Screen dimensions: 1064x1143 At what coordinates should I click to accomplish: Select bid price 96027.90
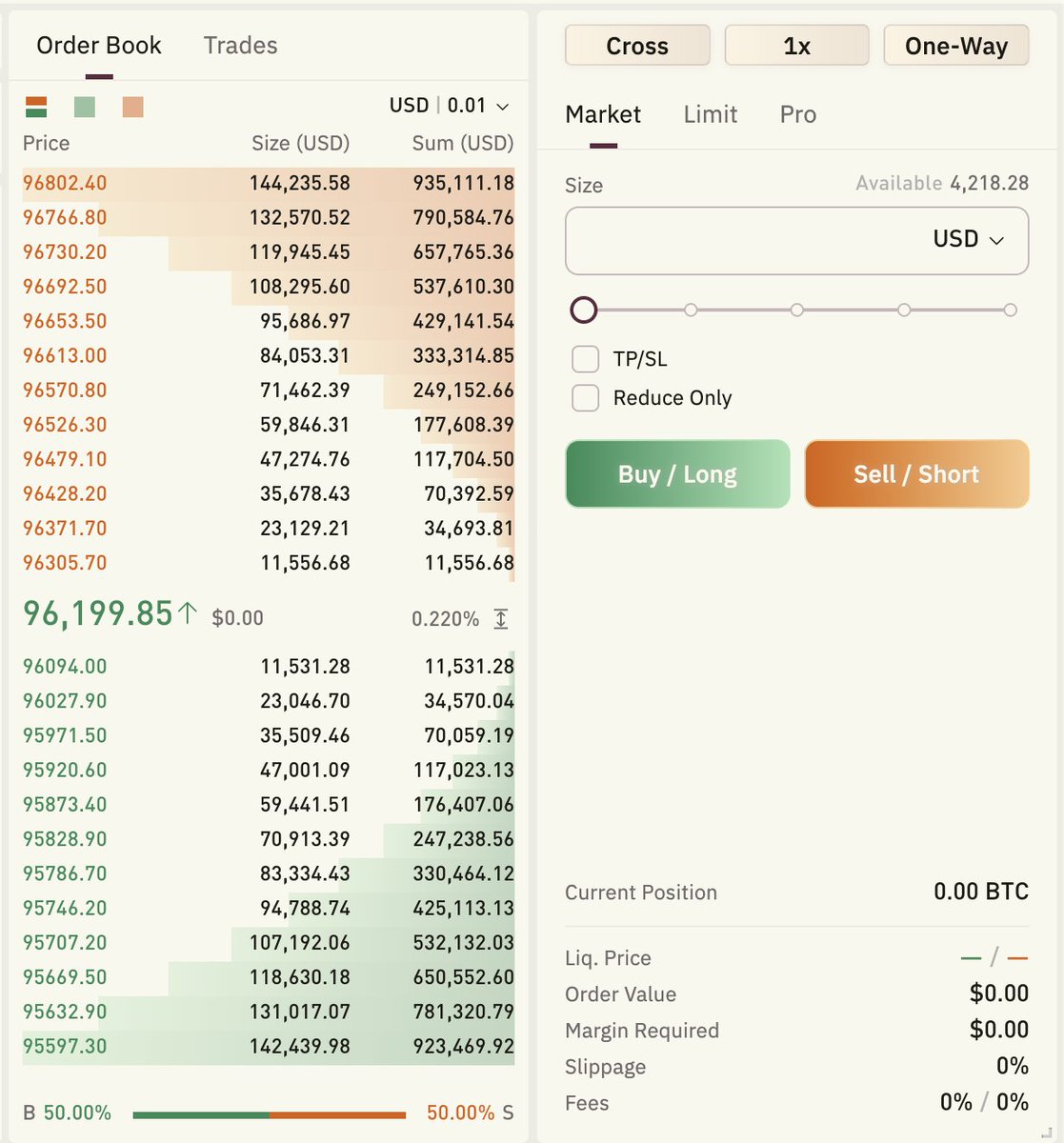[65, 701]
